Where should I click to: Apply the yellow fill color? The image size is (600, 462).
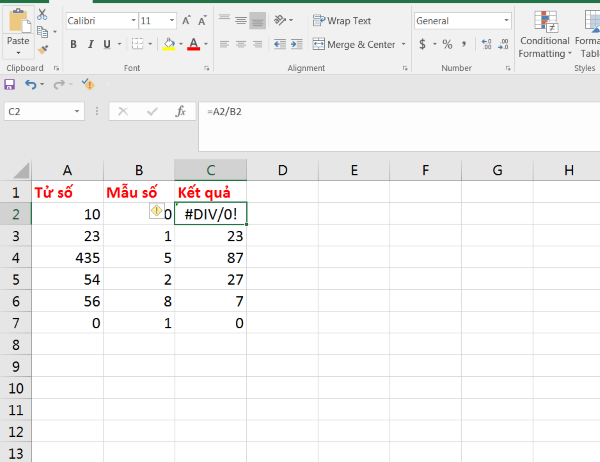click(x=169, y=44)
